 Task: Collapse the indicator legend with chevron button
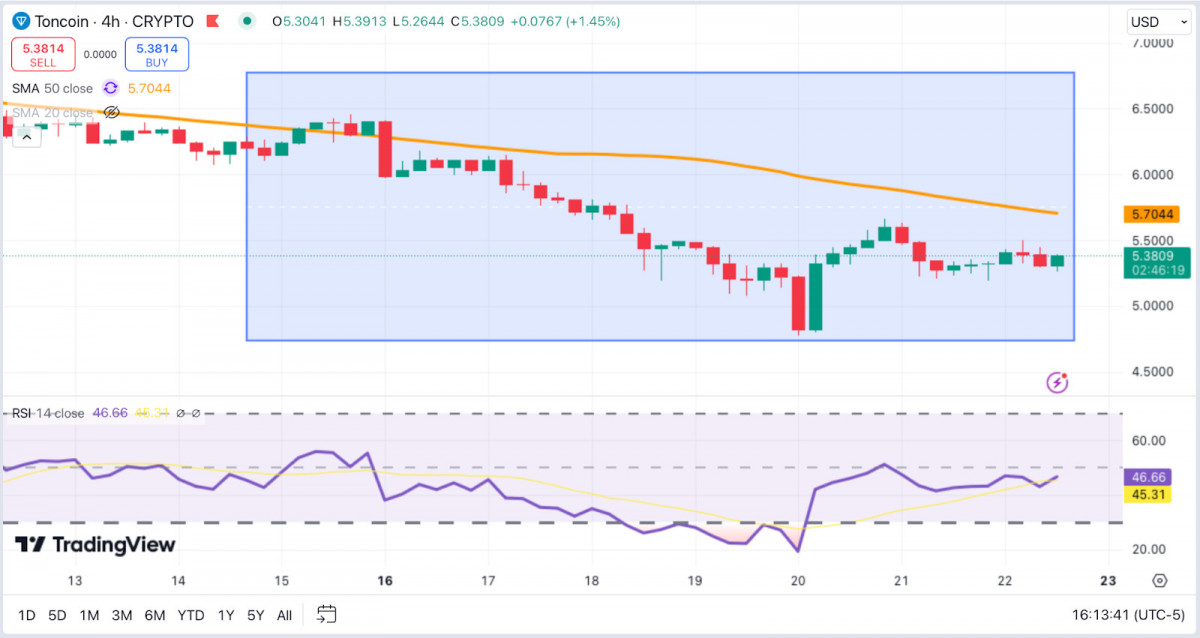[26, 137]
